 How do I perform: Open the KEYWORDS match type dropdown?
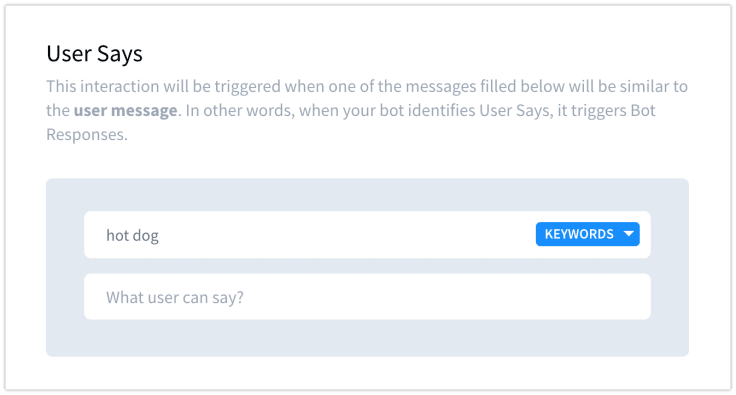click(x=587, y=234)
